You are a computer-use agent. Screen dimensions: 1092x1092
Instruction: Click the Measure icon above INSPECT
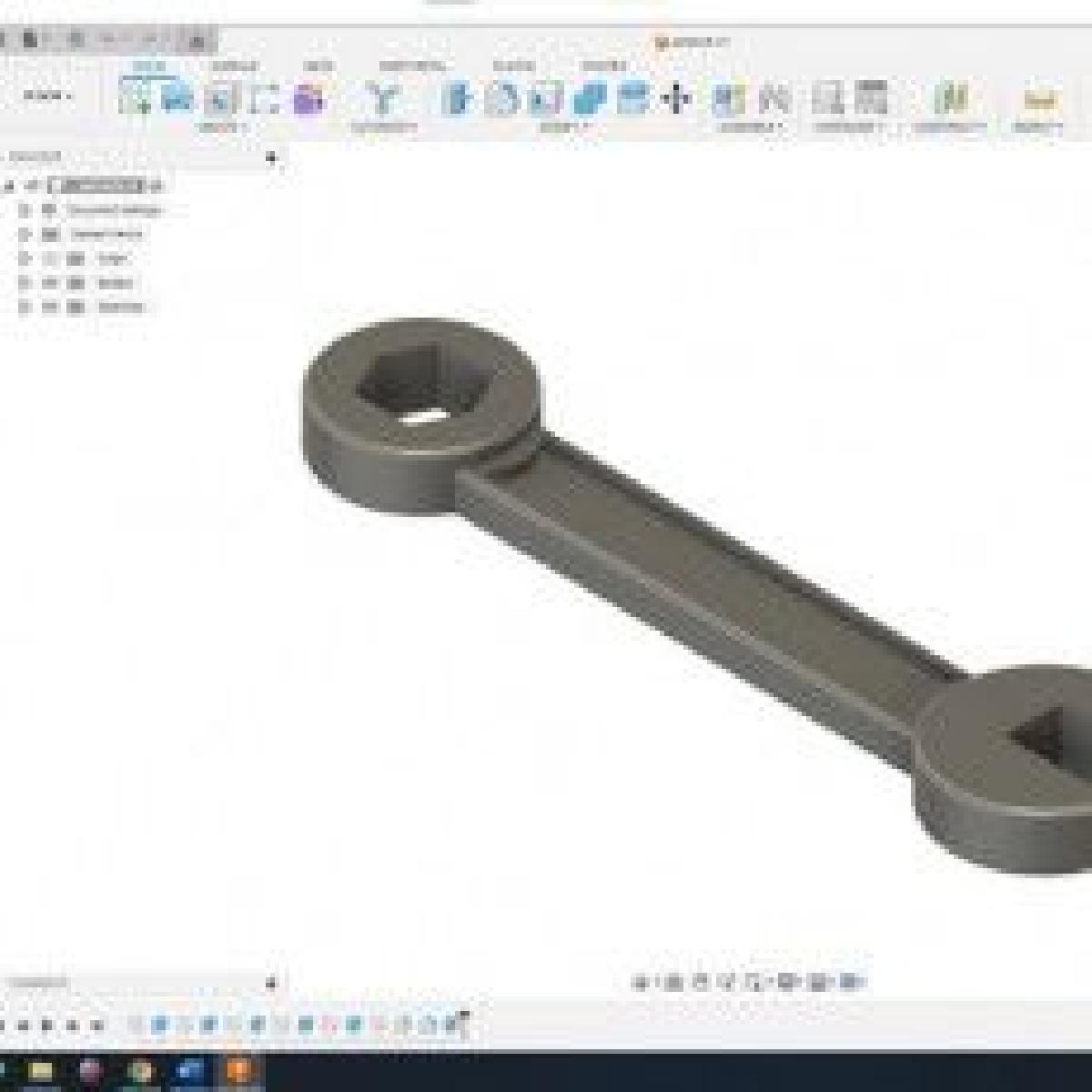(x=1038, y=98)
